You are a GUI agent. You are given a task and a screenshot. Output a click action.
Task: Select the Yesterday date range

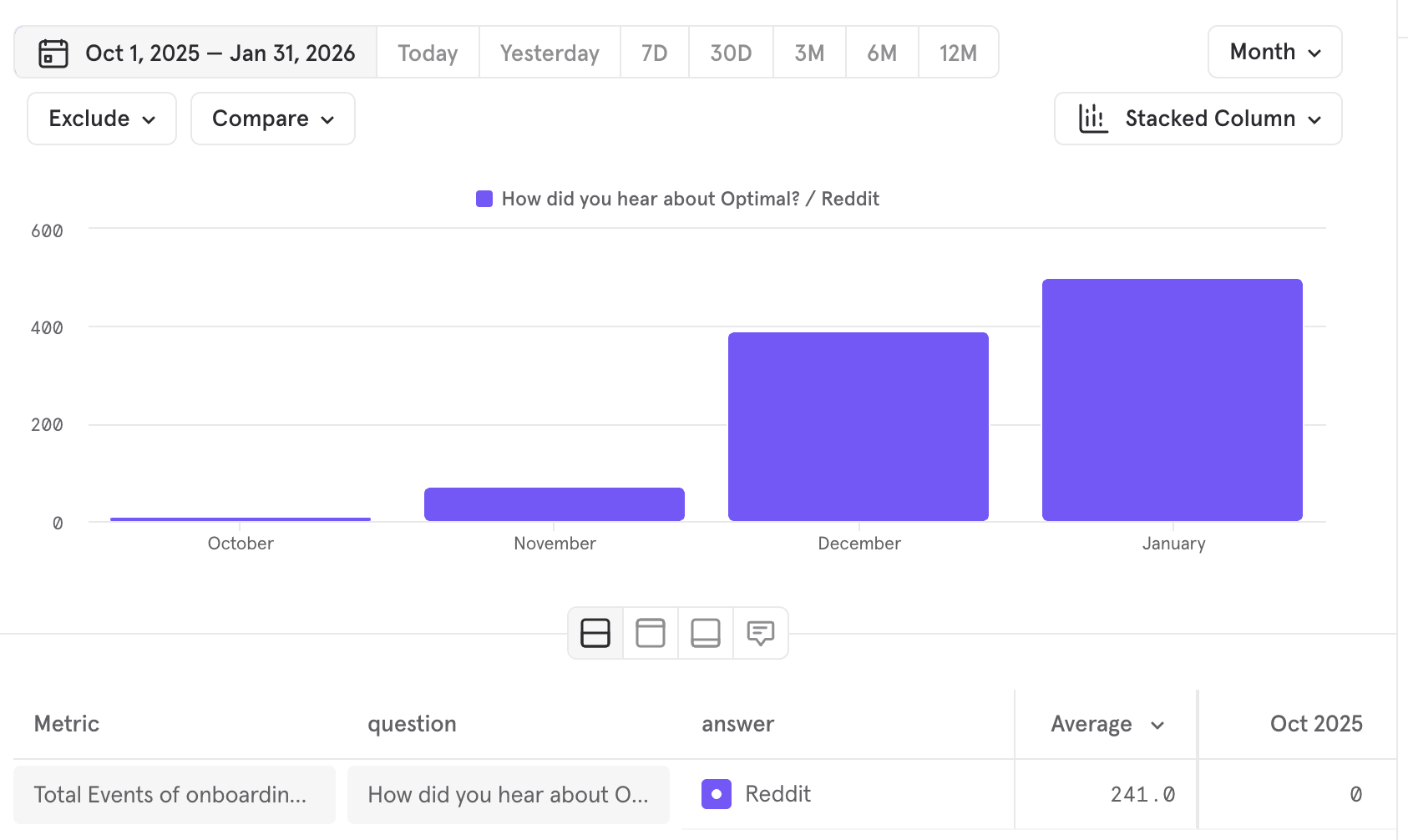pos(550,53)
